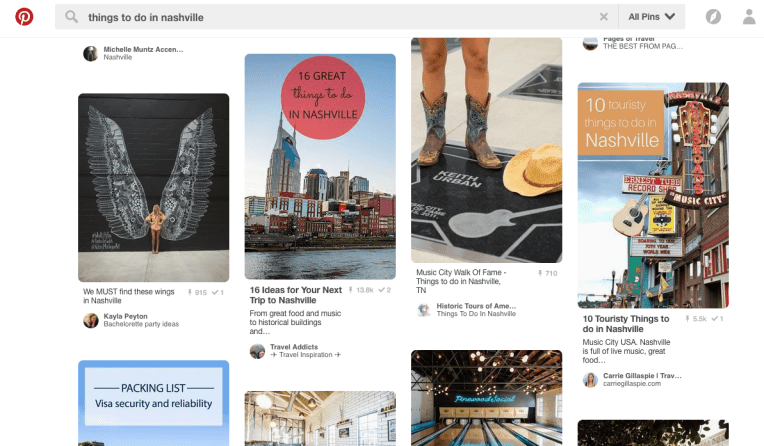Expand the All Pins dropdown
This screenshot has height=446, width=764.
651,17
